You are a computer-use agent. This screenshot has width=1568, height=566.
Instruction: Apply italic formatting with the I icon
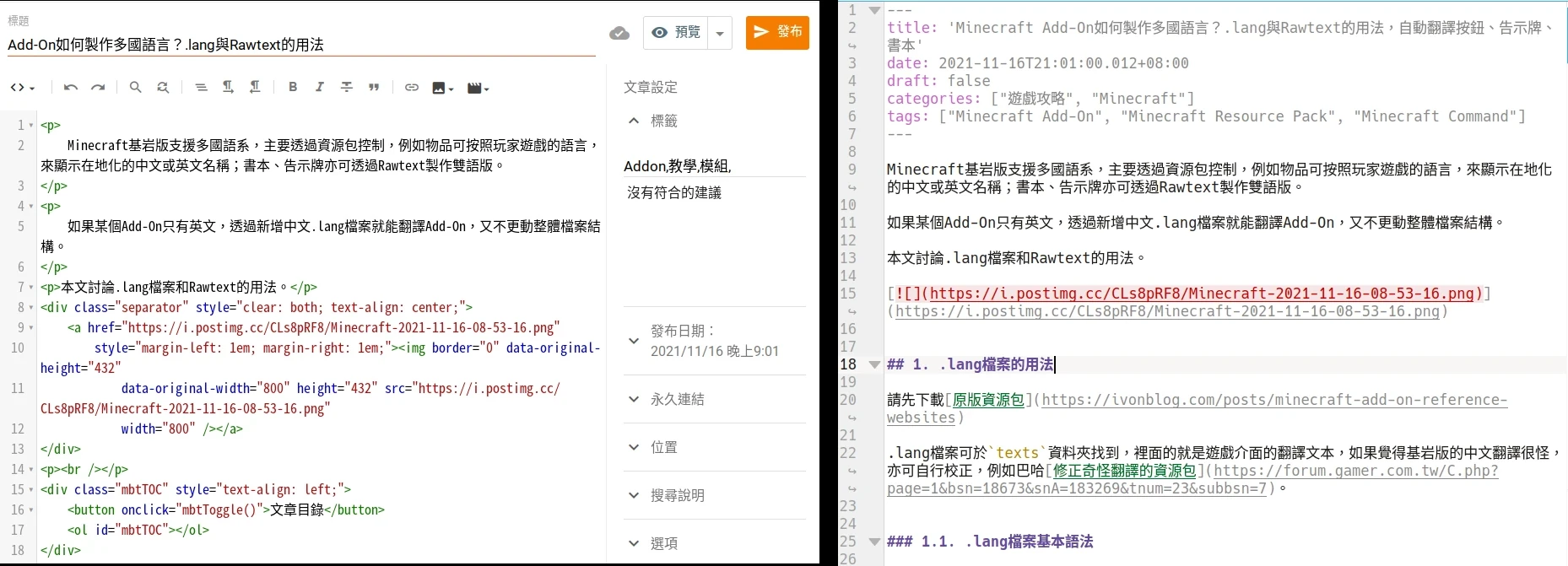(x=320, y=88)
